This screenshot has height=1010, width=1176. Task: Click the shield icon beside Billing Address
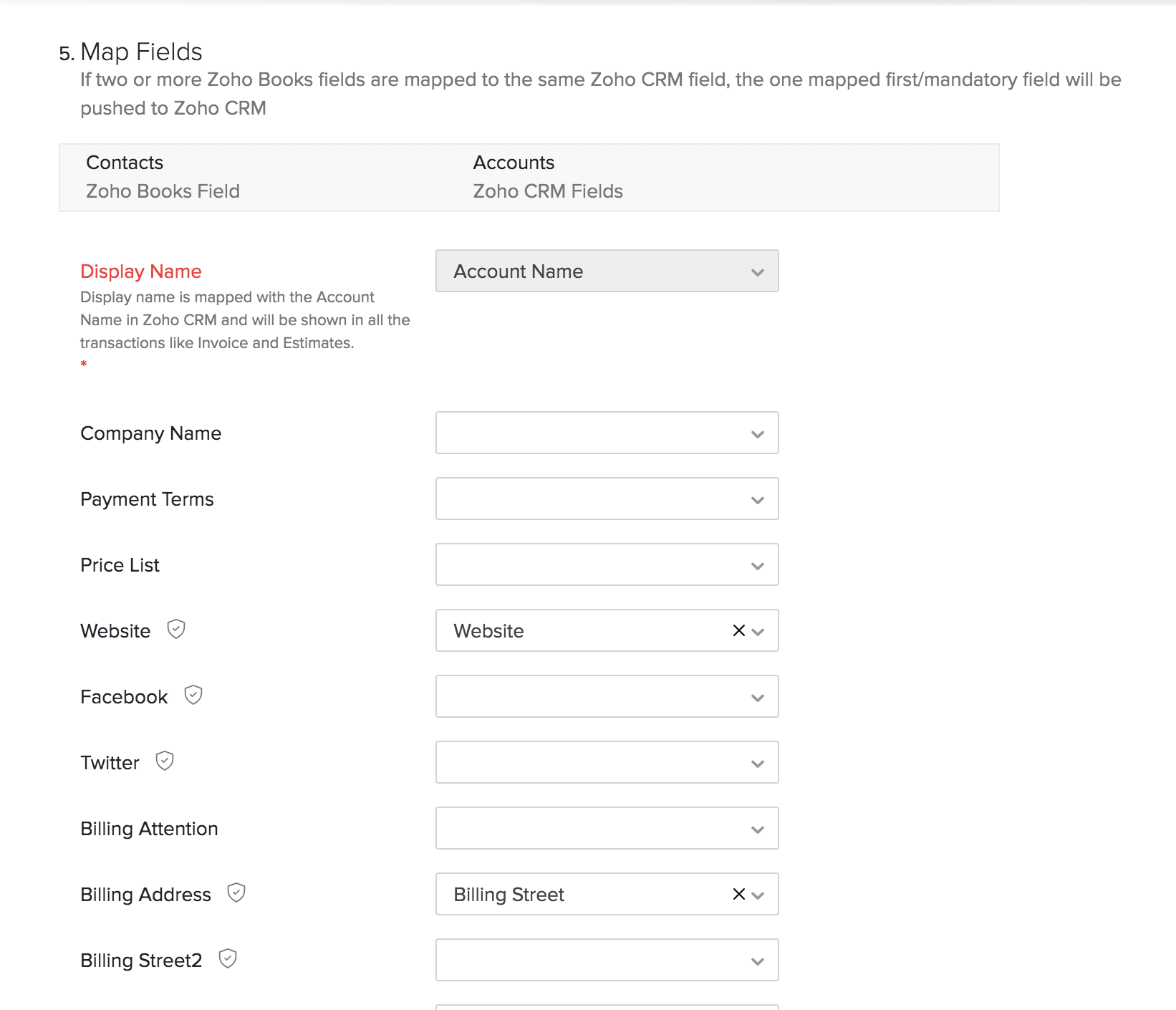236,893
